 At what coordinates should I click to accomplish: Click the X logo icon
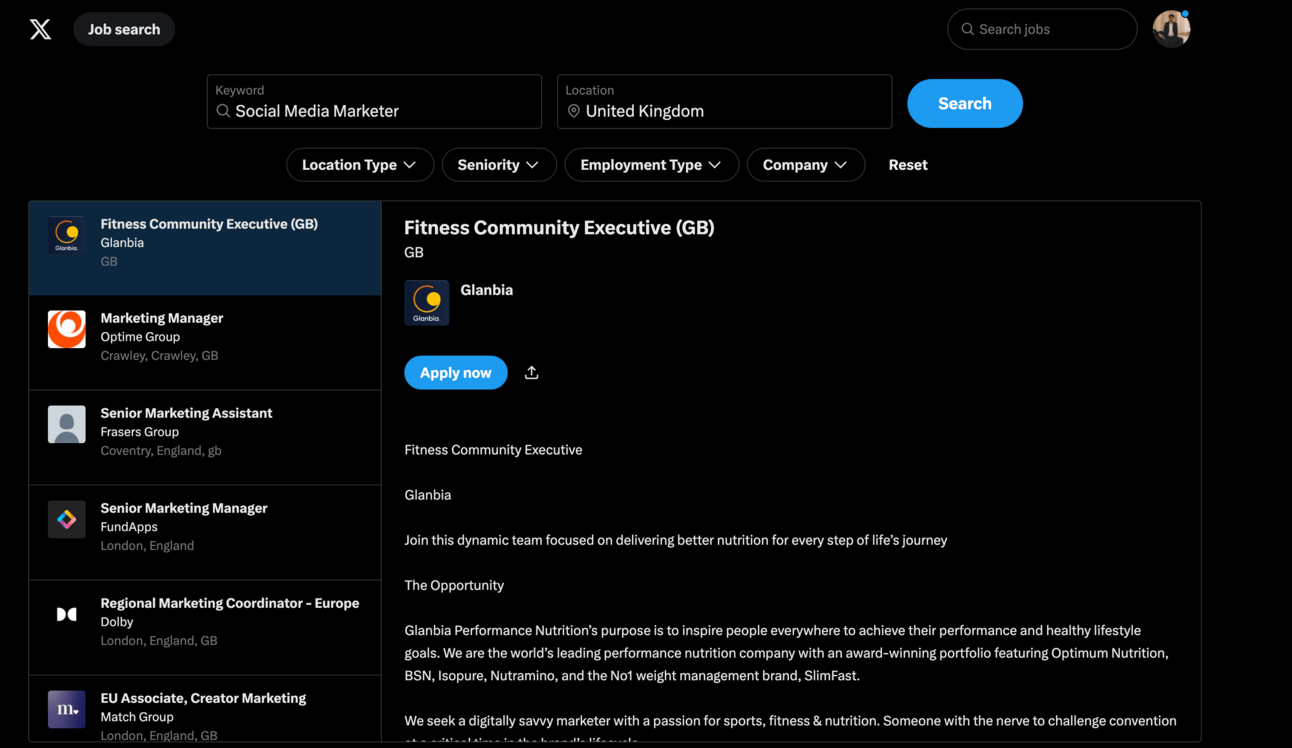pos(40,29)
